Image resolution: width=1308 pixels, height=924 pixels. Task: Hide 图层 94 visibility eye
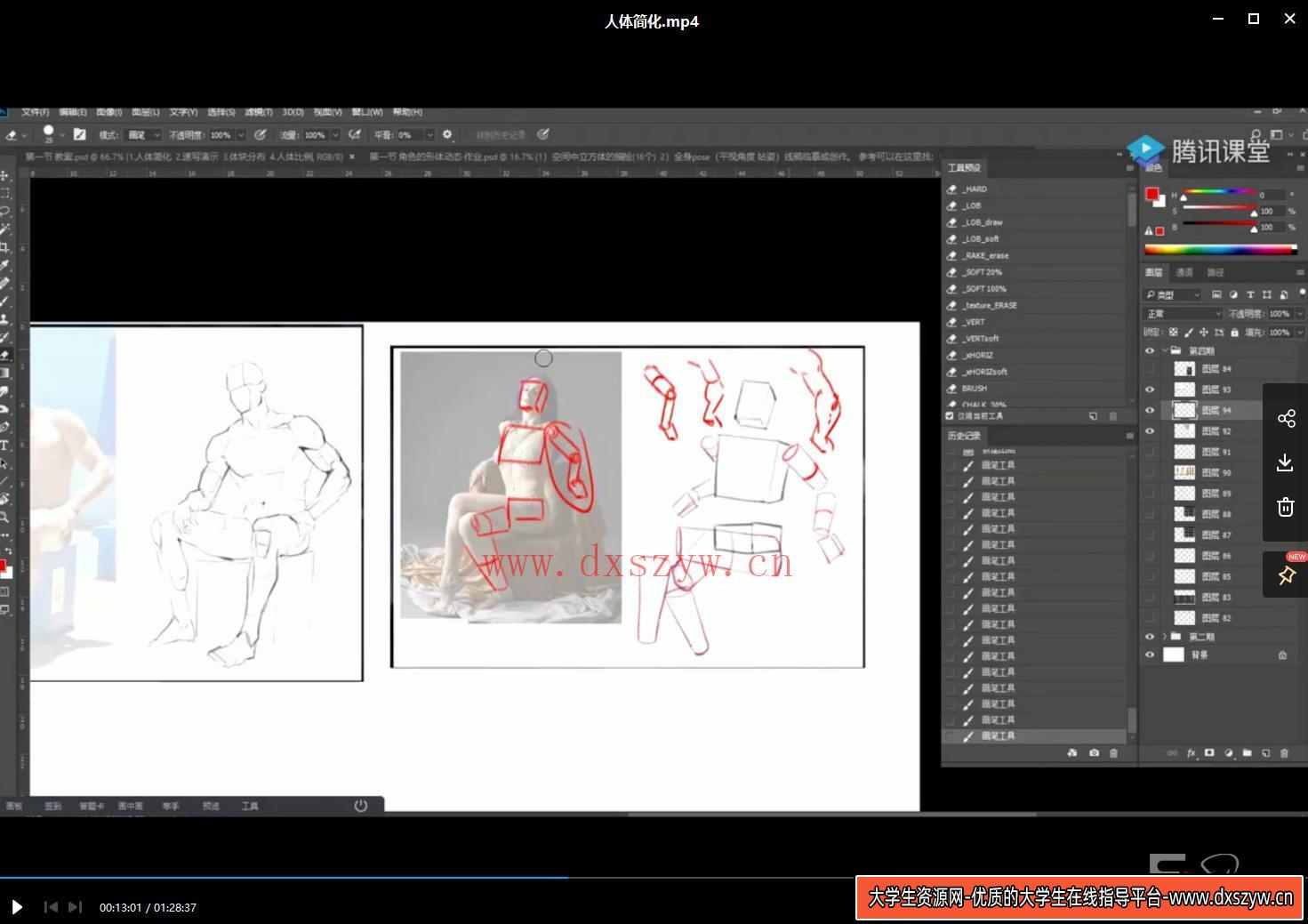pyautogui.click(x=1149, y=411)
